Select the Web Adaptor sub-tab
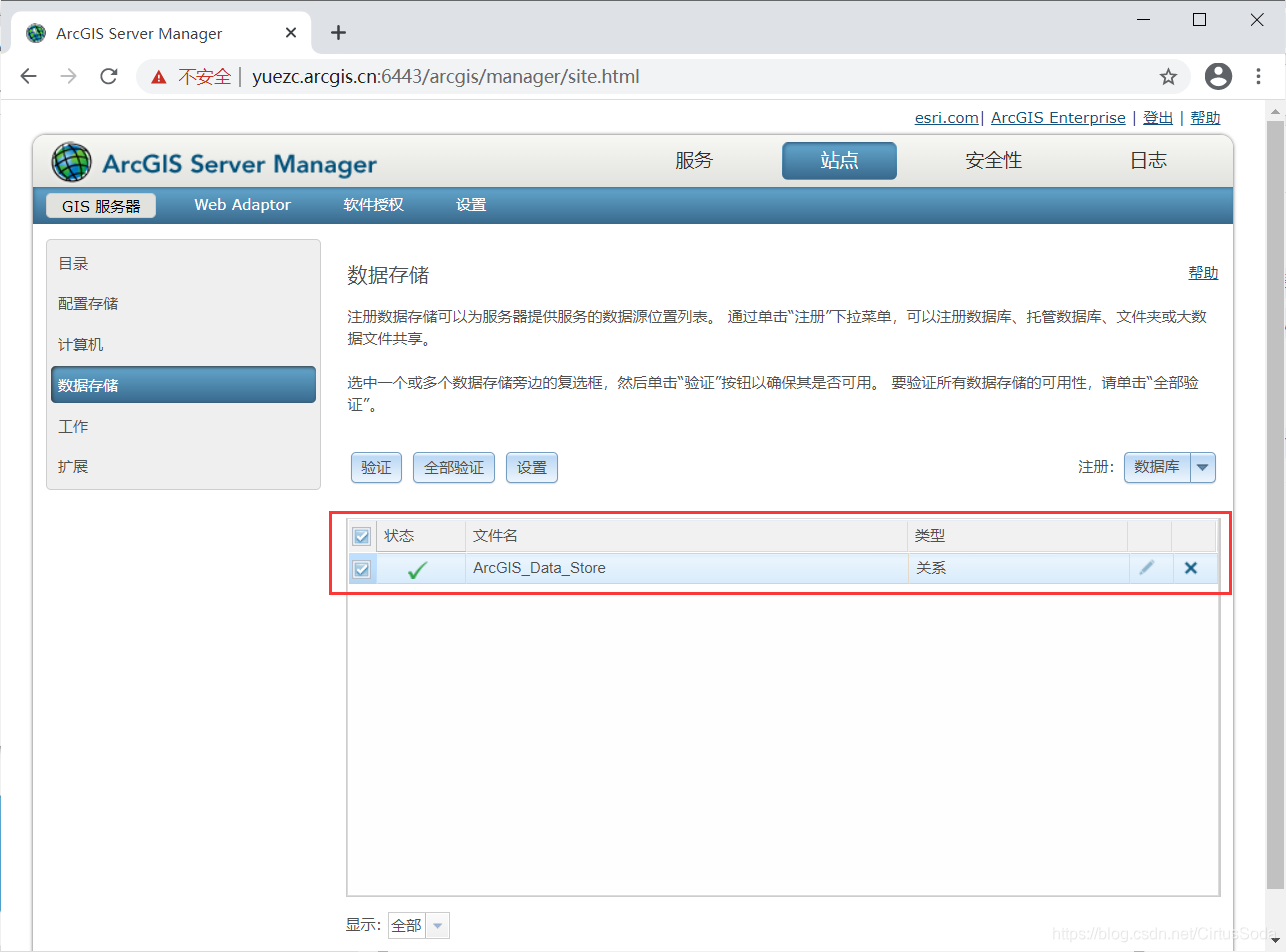Screen dimensions: 1286x952 coord(242,205)
